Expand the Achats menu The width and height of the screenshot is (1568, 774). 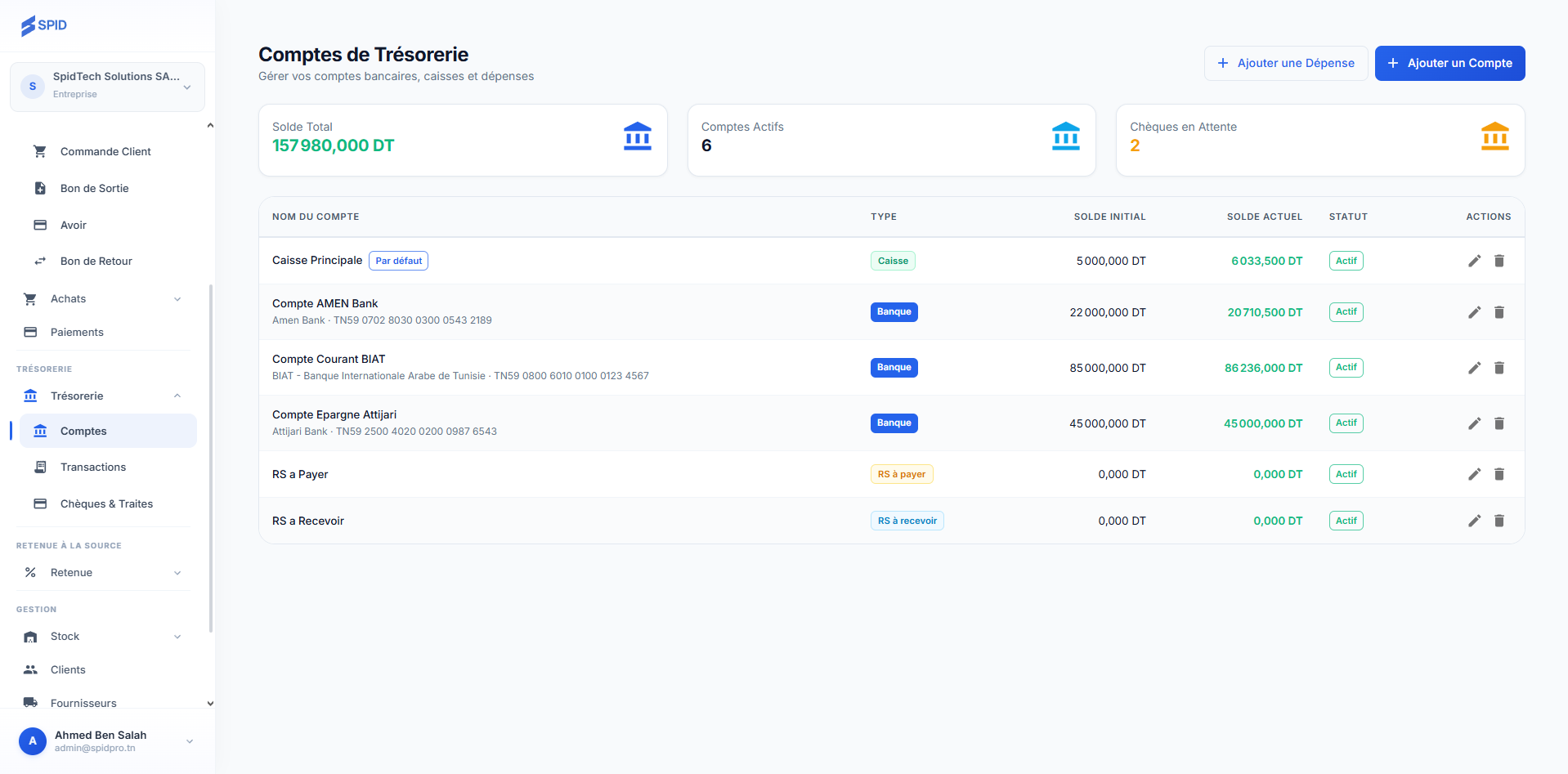pos(177,298)
